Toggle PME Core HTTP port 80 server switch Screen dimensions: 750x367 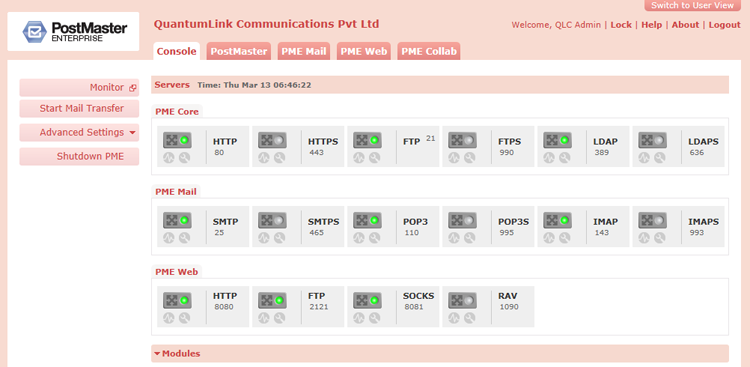point(177,141)
